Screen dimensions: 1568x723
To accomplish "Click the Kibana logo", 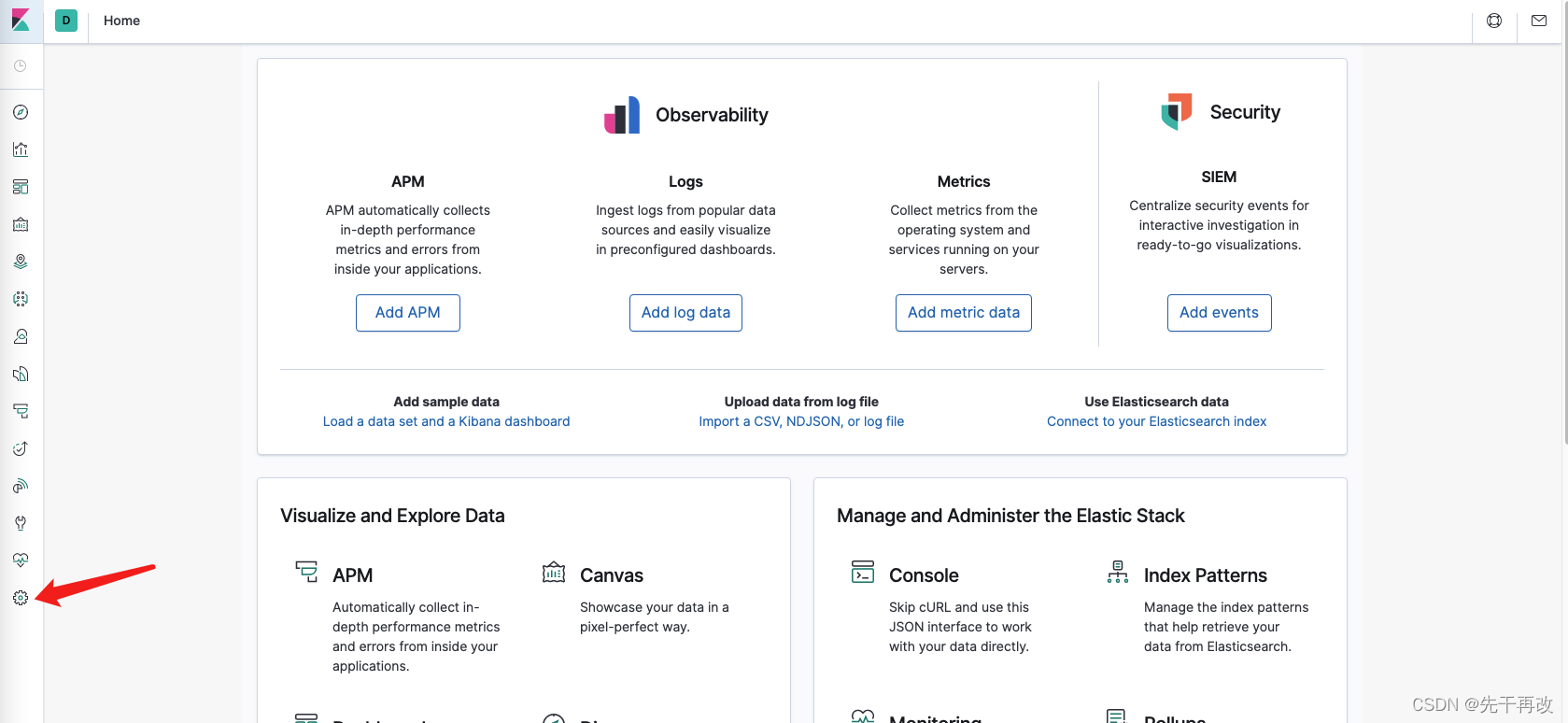I will point(21,21).
